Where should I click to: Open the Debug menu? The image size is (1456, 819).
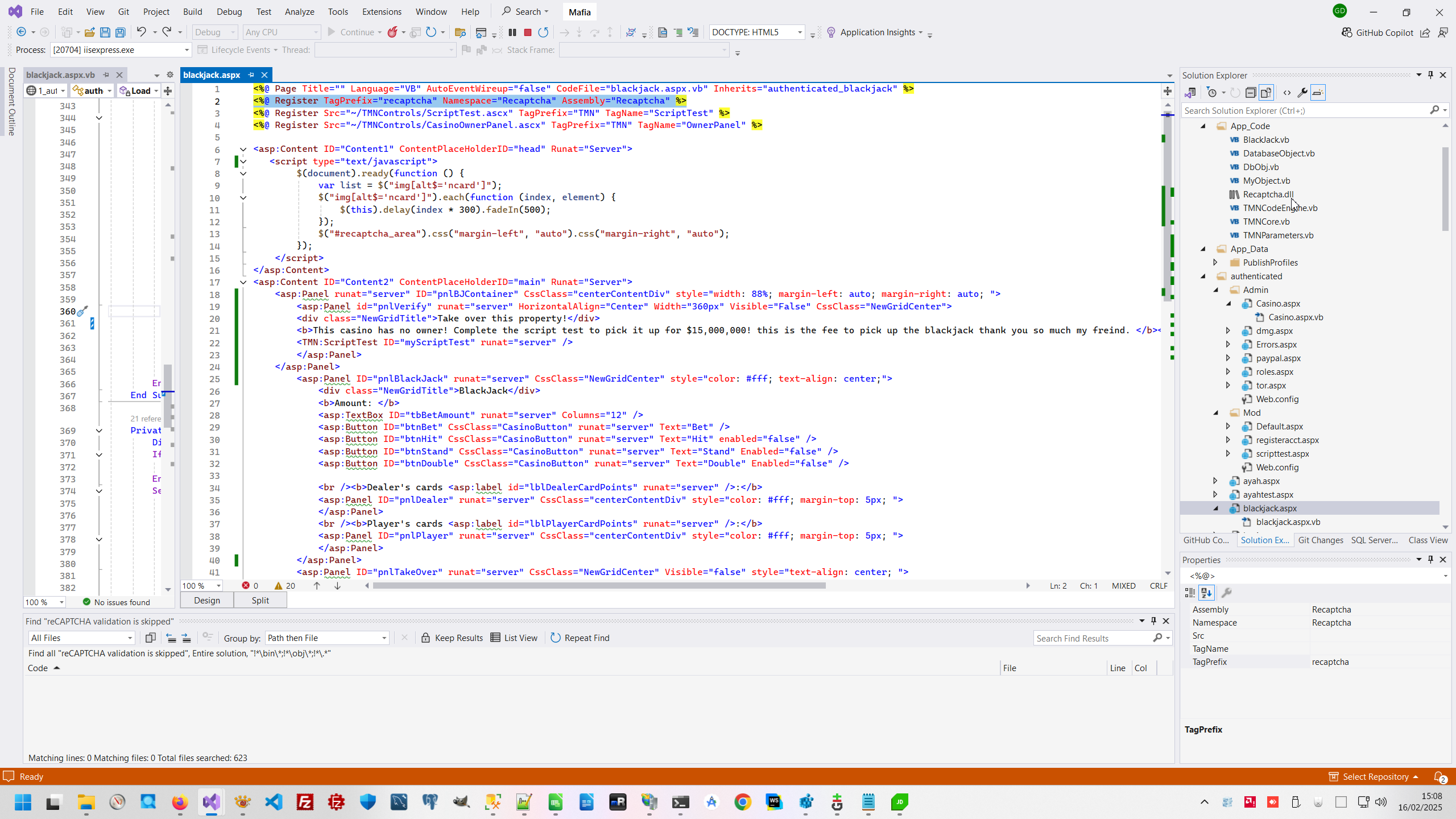pos(229,11)
